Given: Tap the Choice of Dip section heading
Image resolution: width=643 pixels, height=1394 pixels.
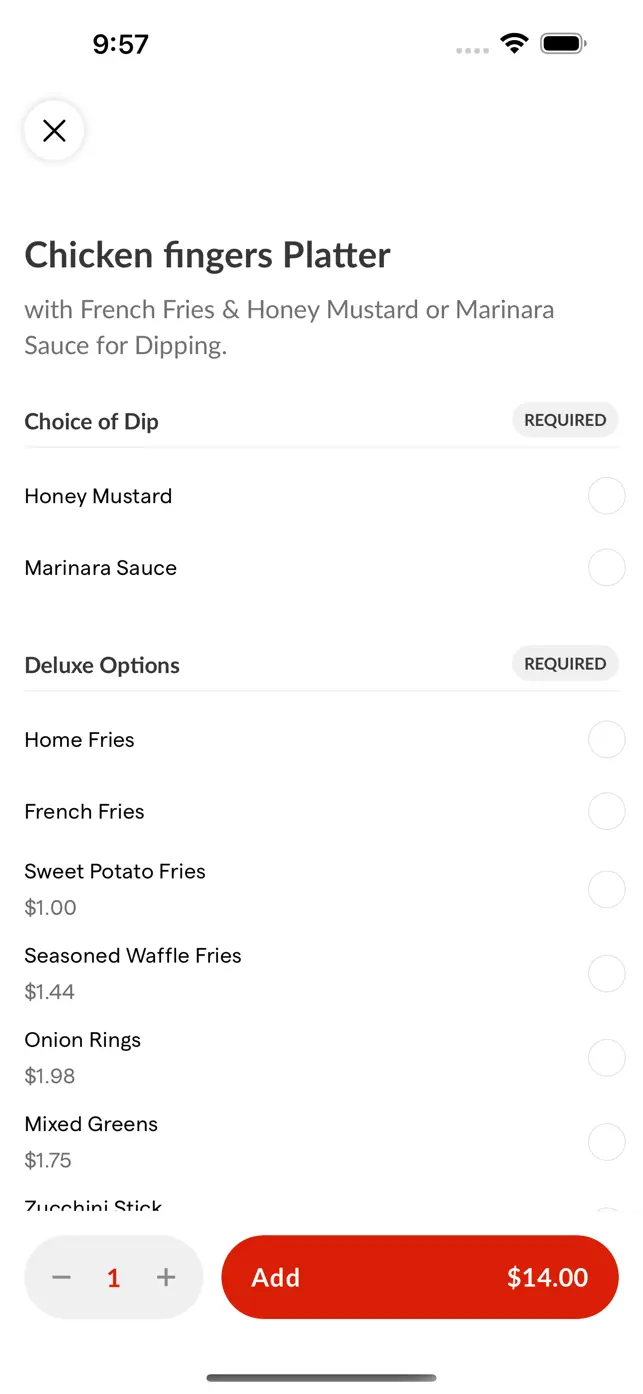Looking at the screenshot, I should pos(91,421).
